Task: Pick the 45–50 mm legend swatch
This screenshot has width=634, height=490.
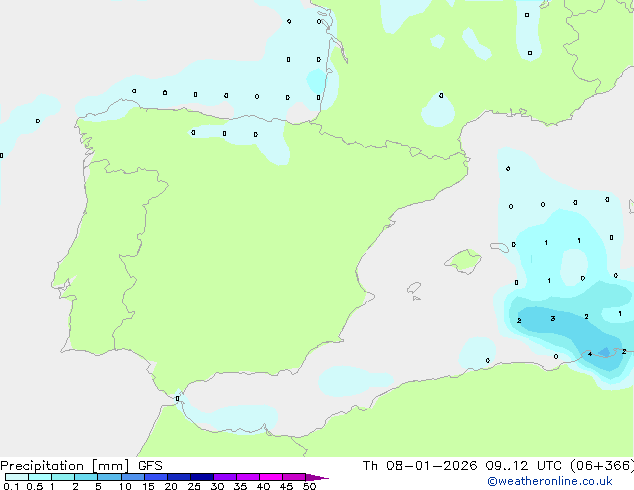Action: coord(294,477)
